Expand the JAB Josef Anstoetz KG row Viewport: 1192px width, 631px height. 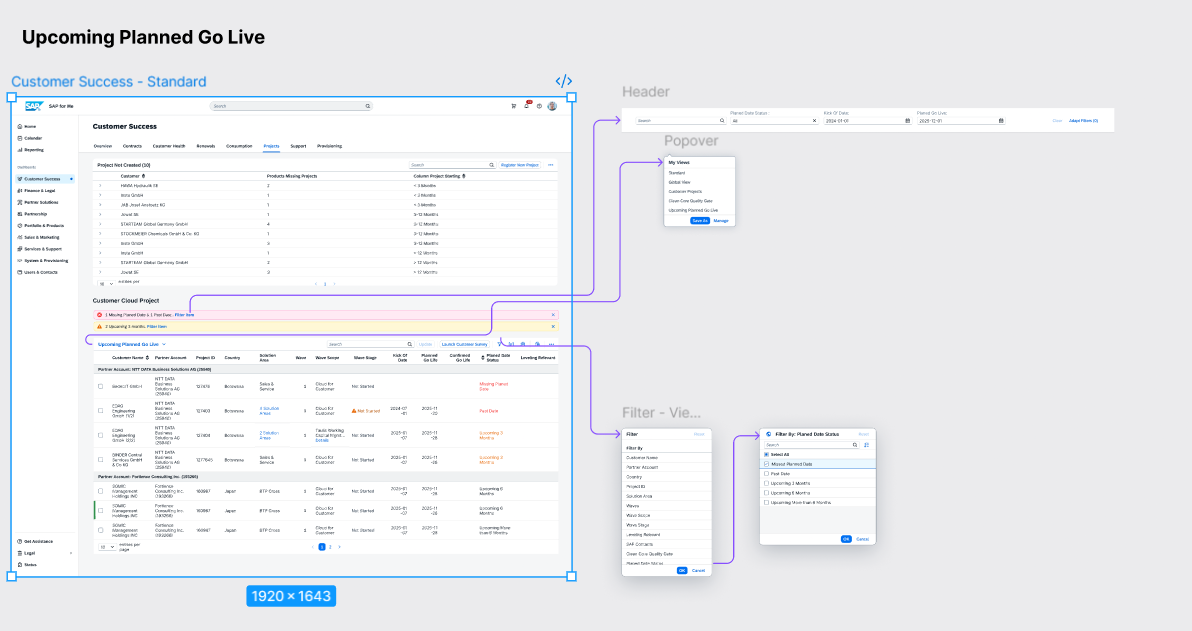(x=100, y=205)
